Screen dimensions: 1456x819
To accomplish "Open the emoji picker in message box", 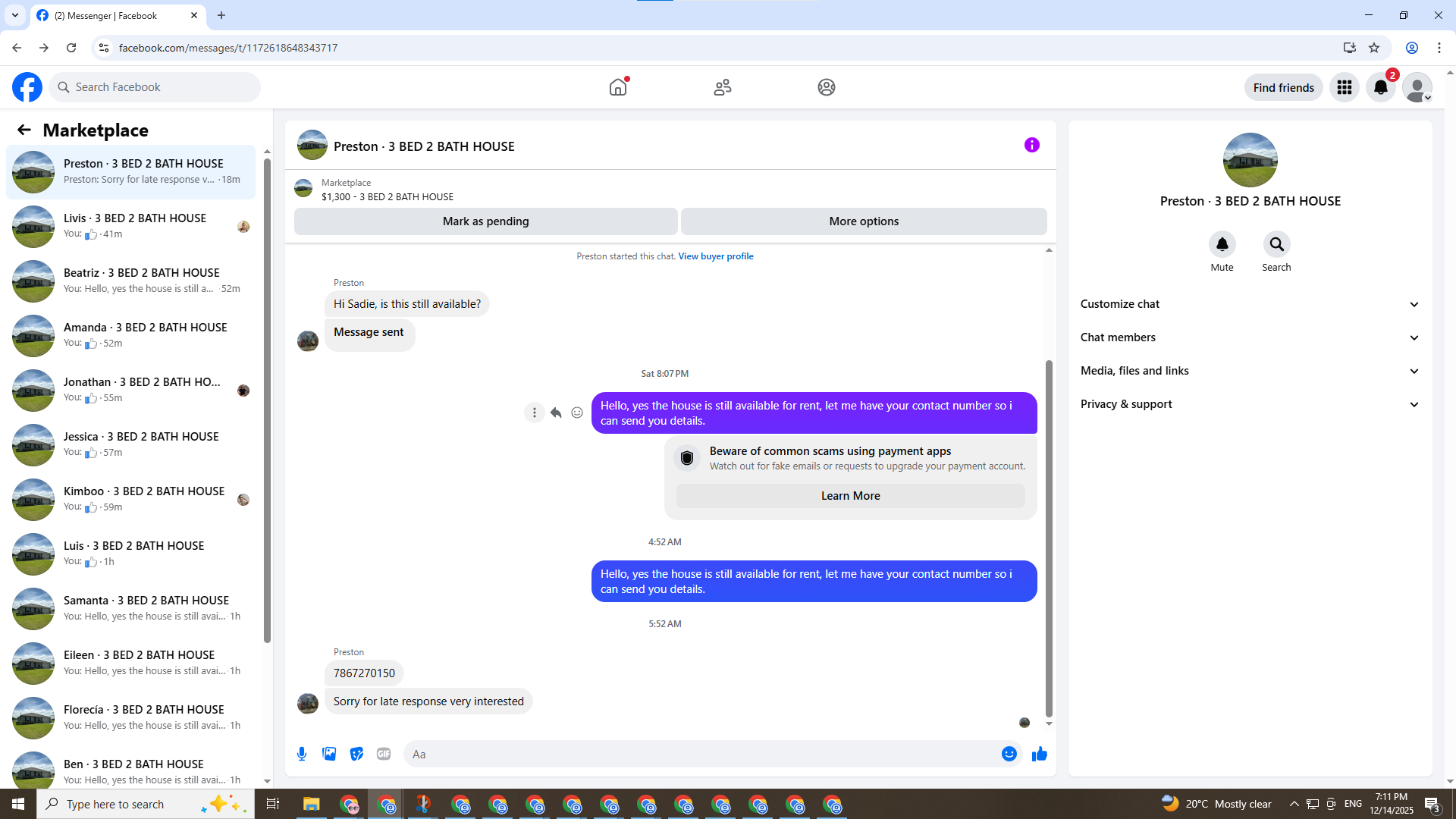I will (x=1009, y=754).
